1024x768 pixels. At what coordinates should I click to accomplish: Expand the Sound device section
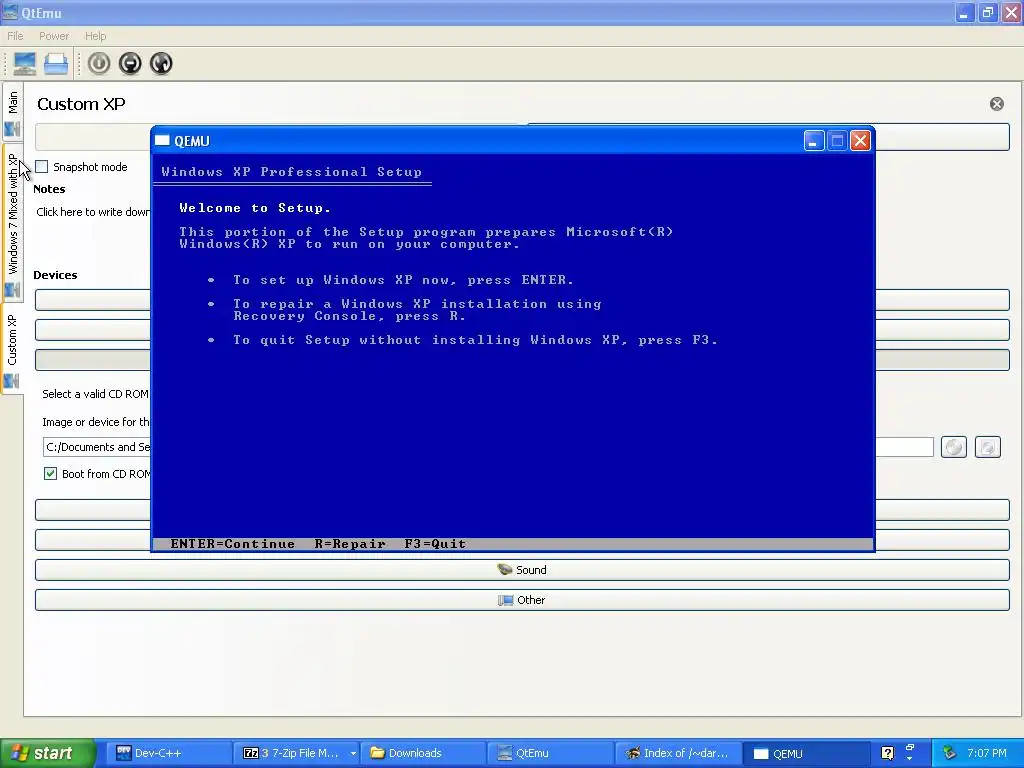522,570
